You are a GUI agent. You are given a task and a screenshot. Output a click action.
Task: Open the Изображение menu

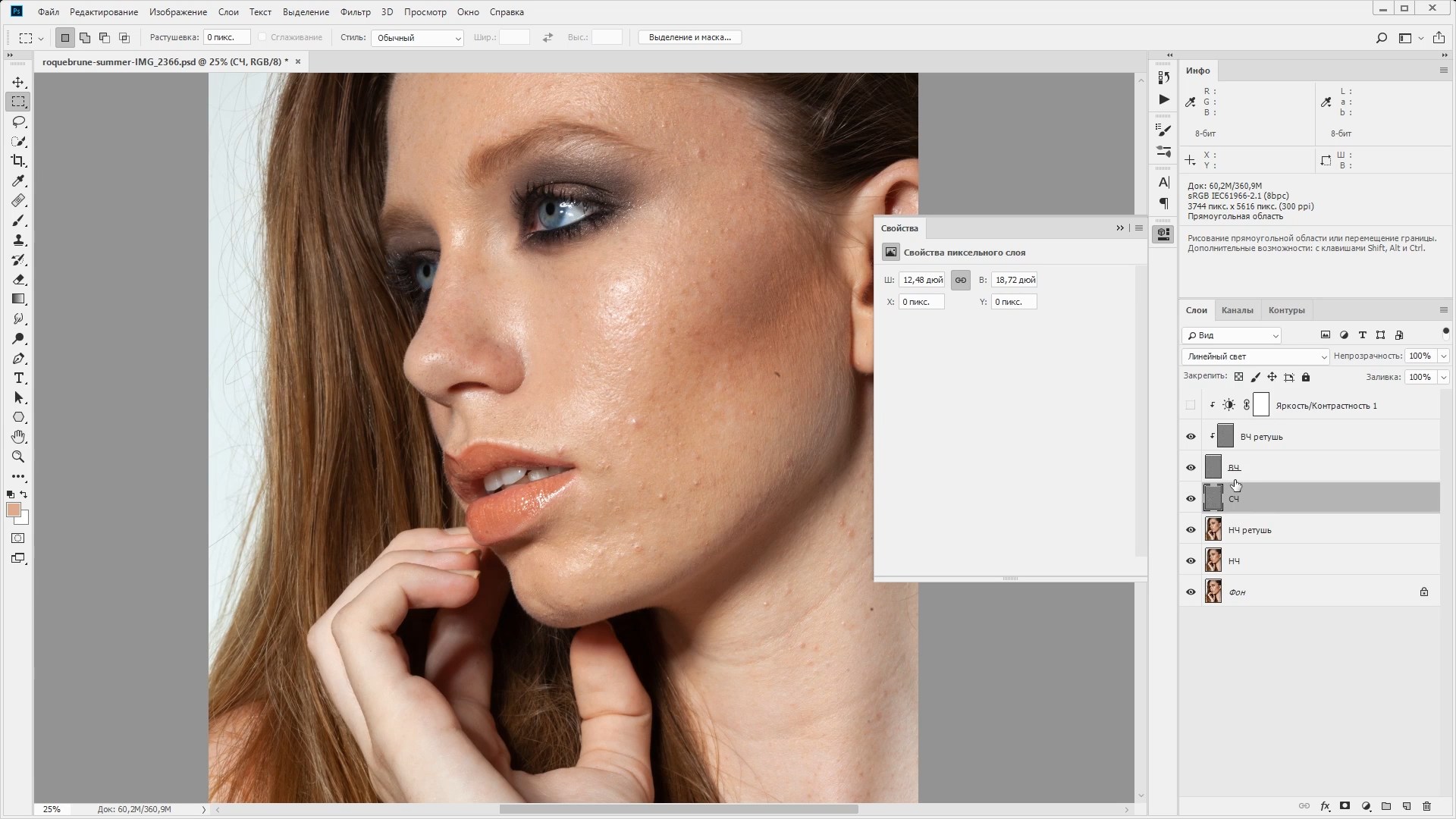click(178, 12)
